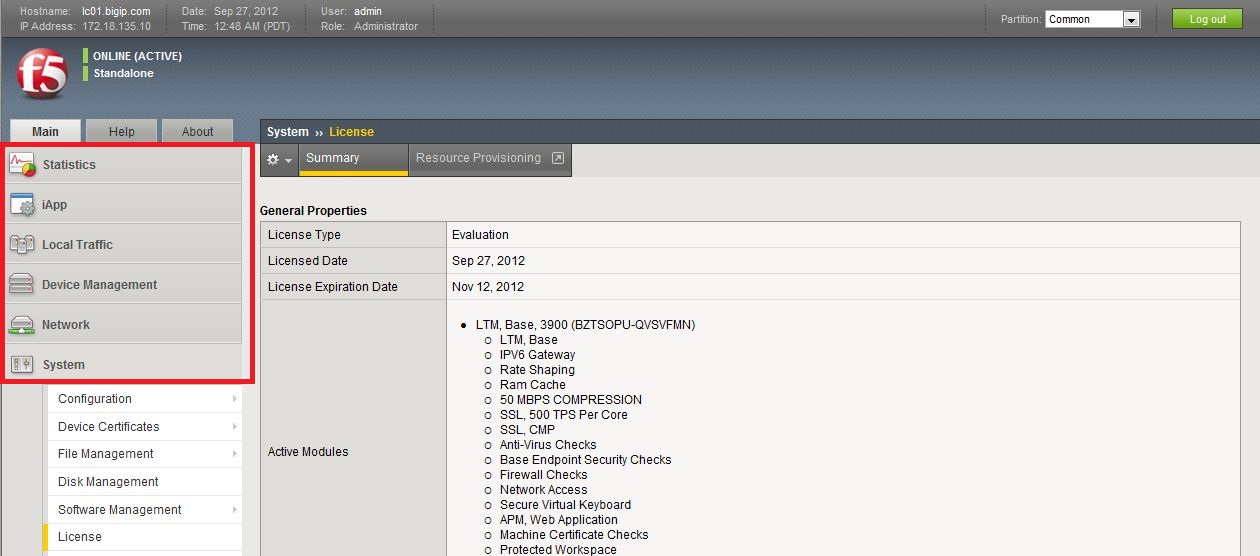The image size is (1260, 556).
Task: Click the Active Modules row label
Action: (x=308, y=452)
